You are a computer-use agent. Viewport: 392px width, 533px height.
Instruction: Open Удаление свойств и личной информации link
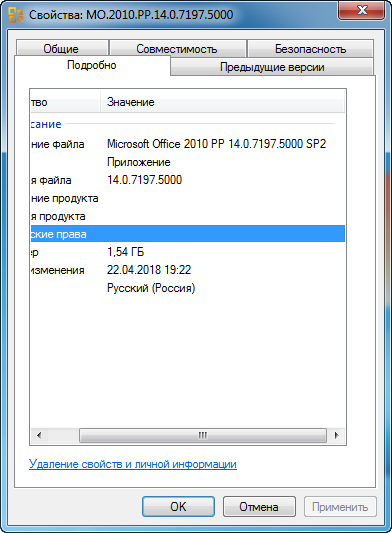(133, 464)
